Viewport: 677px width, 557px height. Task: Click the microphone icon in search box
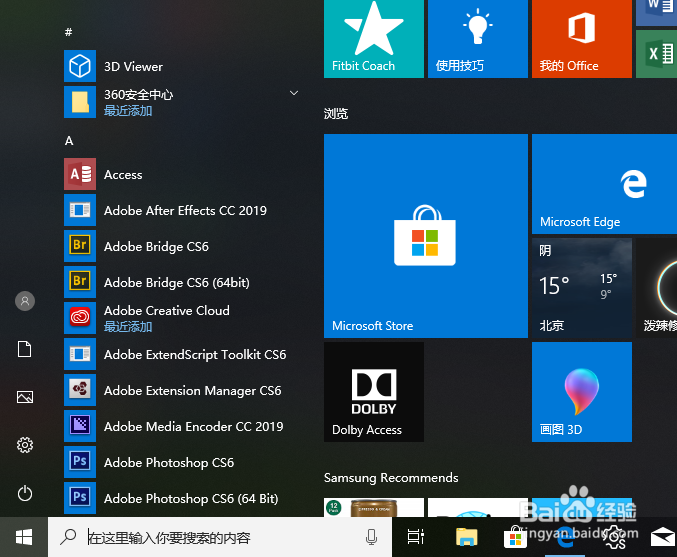click(x=371, y=537)
